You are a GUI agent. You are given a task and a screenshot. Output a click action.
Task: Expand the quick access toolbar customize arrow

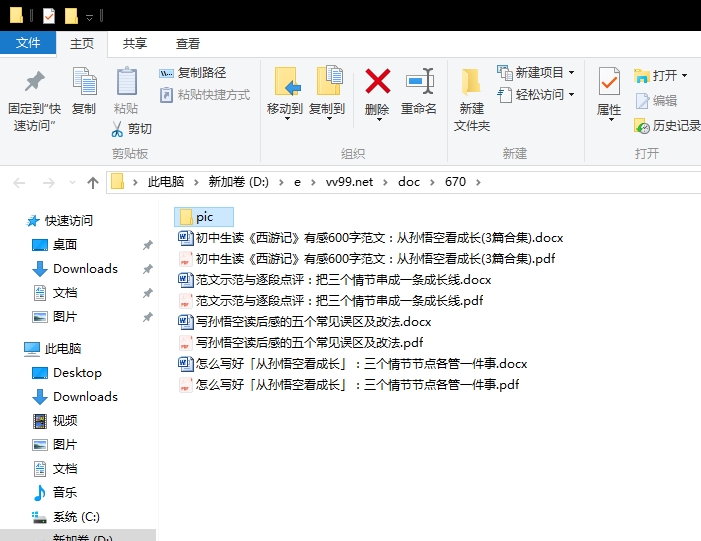(x=89, y=17)
